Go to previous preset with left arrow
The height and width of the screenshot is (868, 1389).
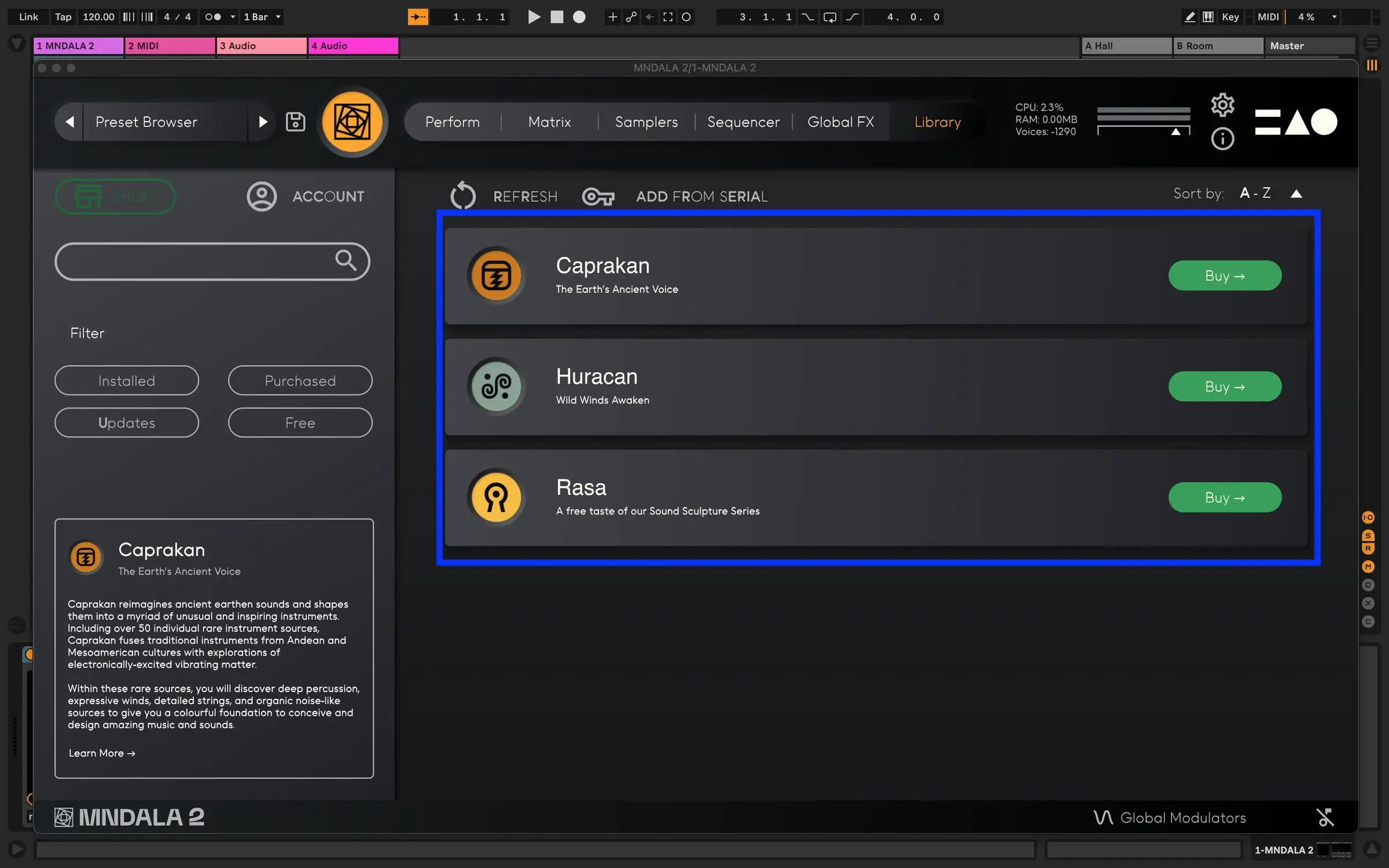click(69, 122)
